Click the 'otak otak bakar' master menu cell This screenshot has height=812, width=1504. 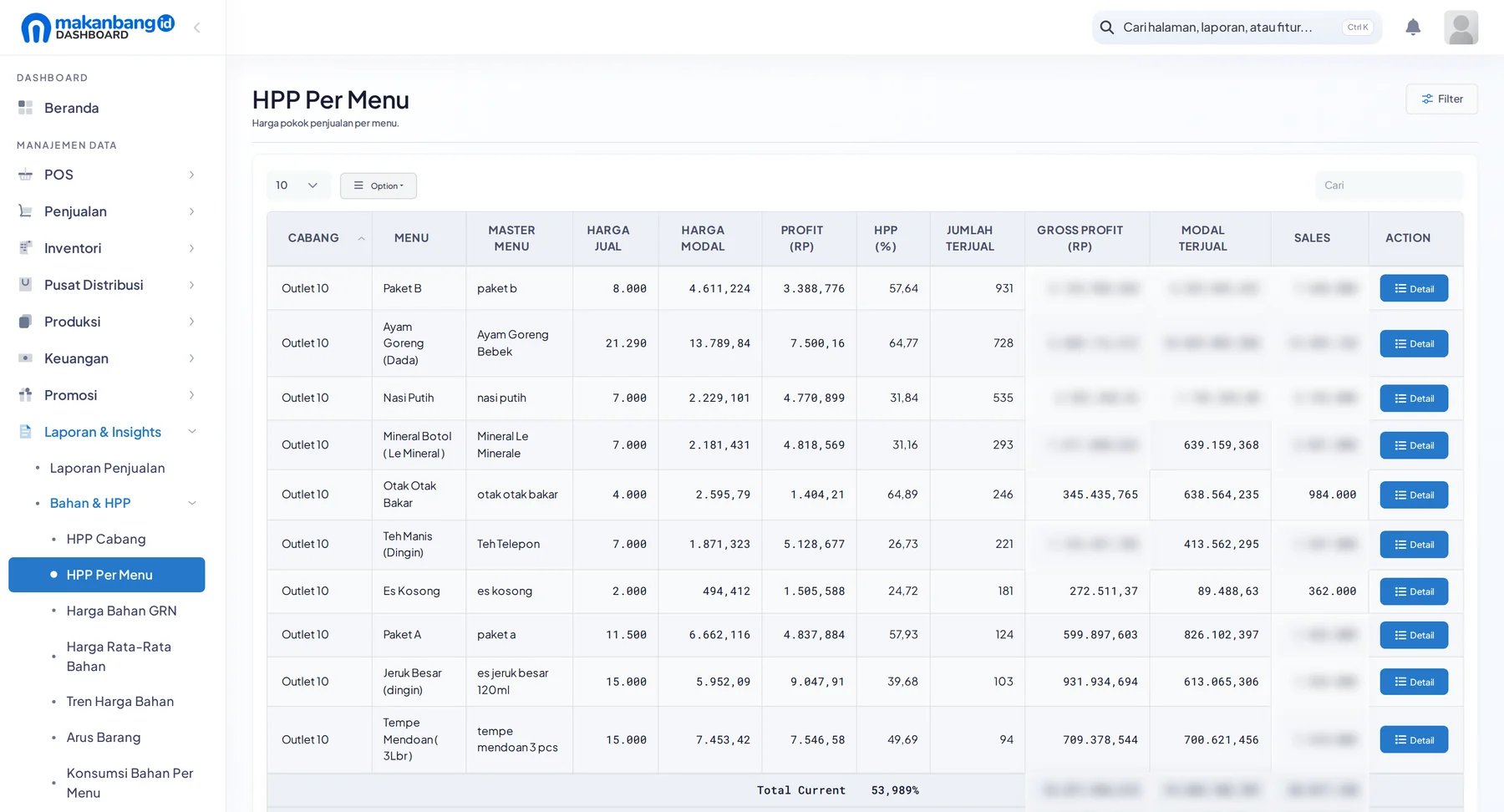coord(517,495)
